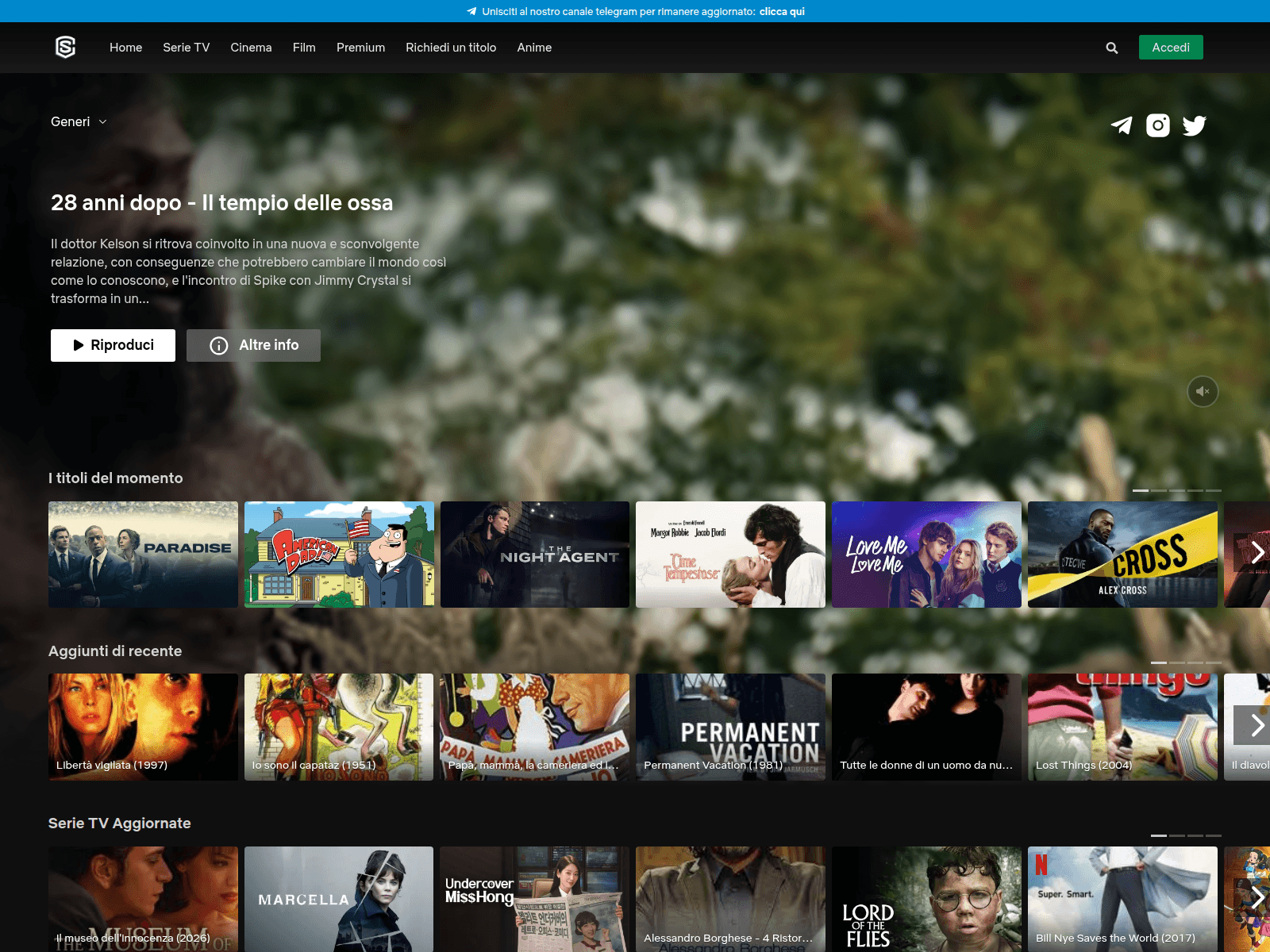The height and width of the screenshot is (952, 1270).
Task: Open the Twitter bird icon
Action: pyautogui.click(x=1194, y=125)
